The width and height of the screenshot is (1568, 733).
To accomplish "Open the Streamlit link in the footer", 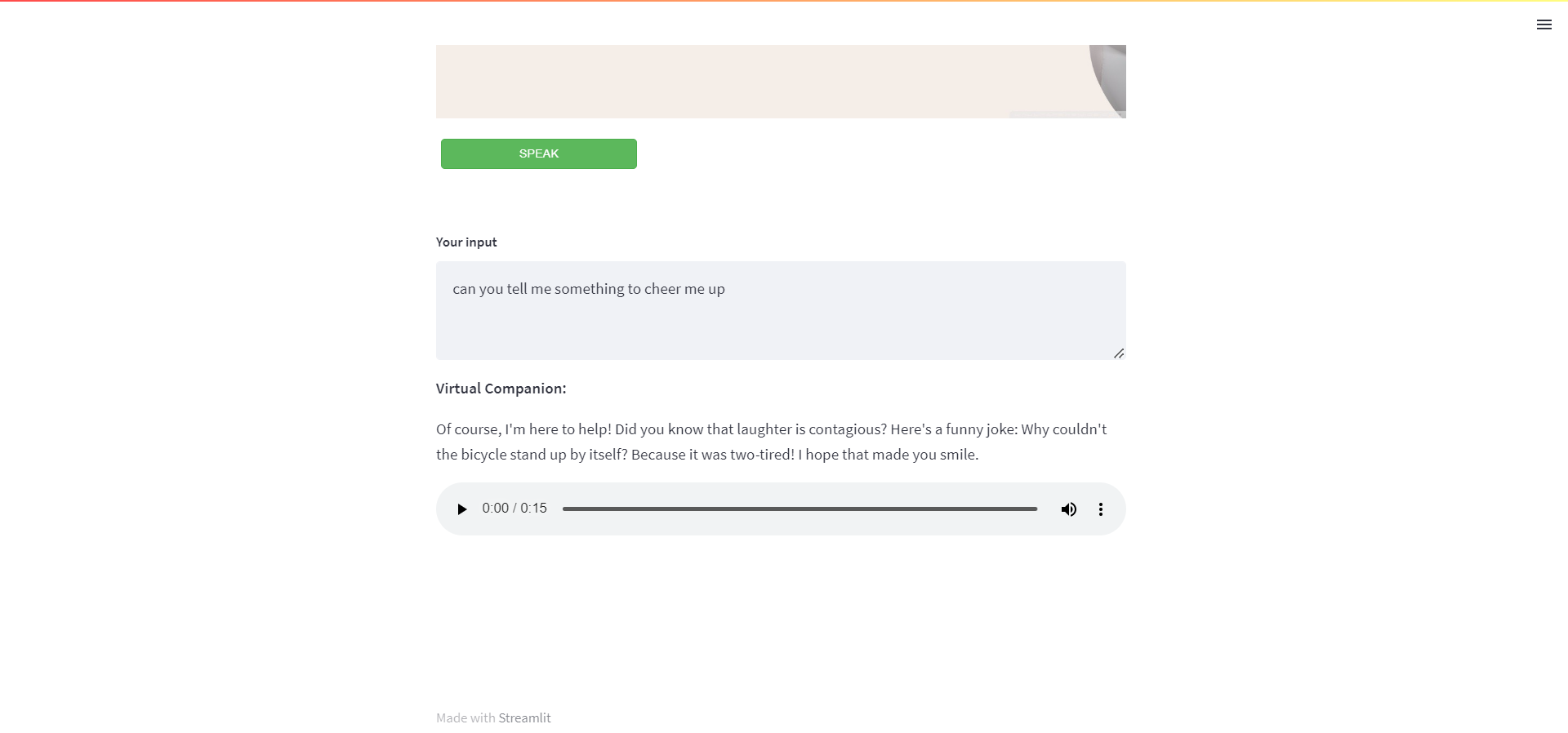I will 523,717.
